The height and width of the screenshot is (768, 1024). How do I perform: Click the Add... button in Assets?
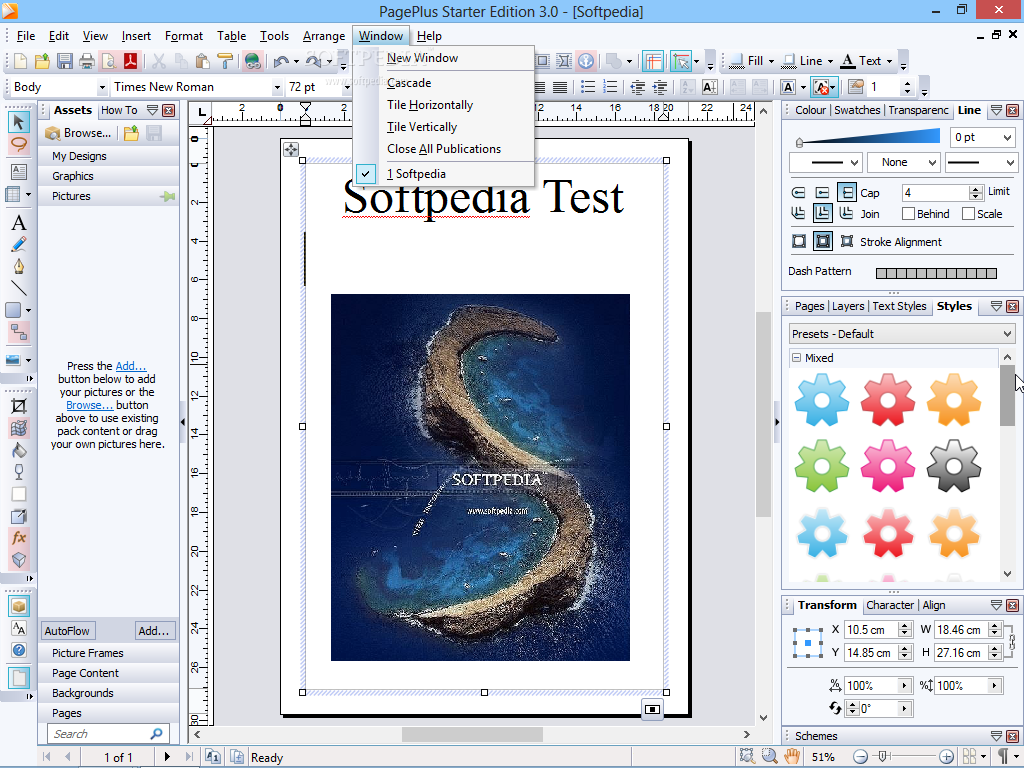tap(153, 631)
